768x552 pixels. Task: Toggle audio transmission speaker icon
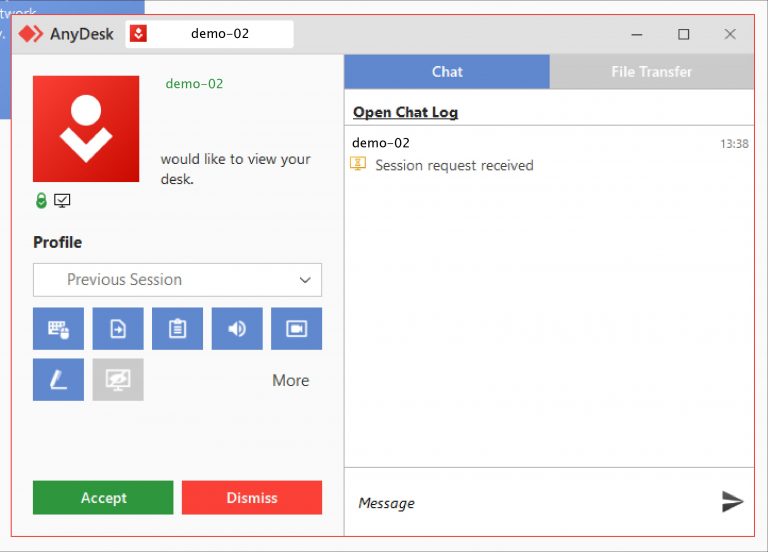pos(237,329)
